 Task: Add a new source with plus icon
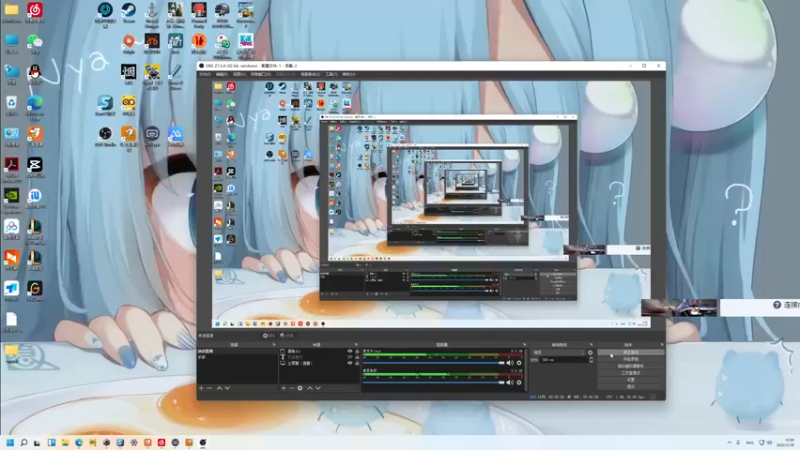(x=284, y=388)
